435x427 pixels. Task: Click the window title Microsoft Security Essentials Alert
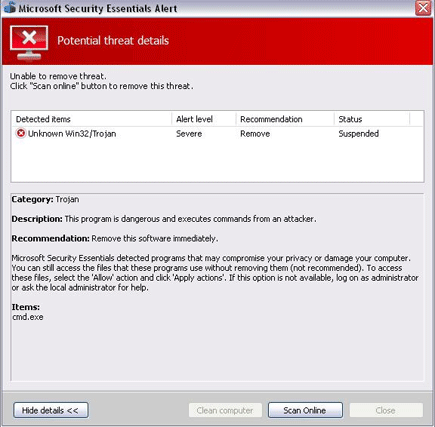[x=98, y=8]
